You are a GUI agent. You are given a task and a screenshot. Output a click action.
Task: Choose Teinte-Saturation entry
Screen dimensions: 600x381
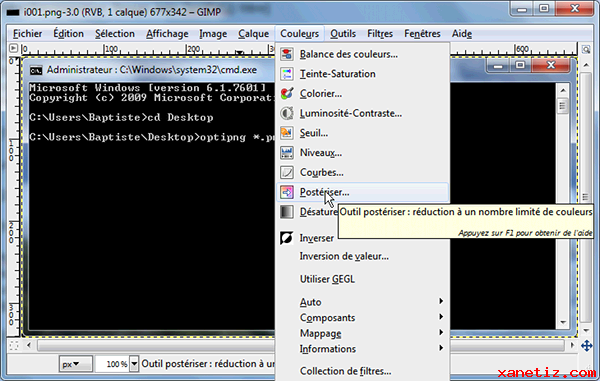pyautogui.click(x=362, y=74)
